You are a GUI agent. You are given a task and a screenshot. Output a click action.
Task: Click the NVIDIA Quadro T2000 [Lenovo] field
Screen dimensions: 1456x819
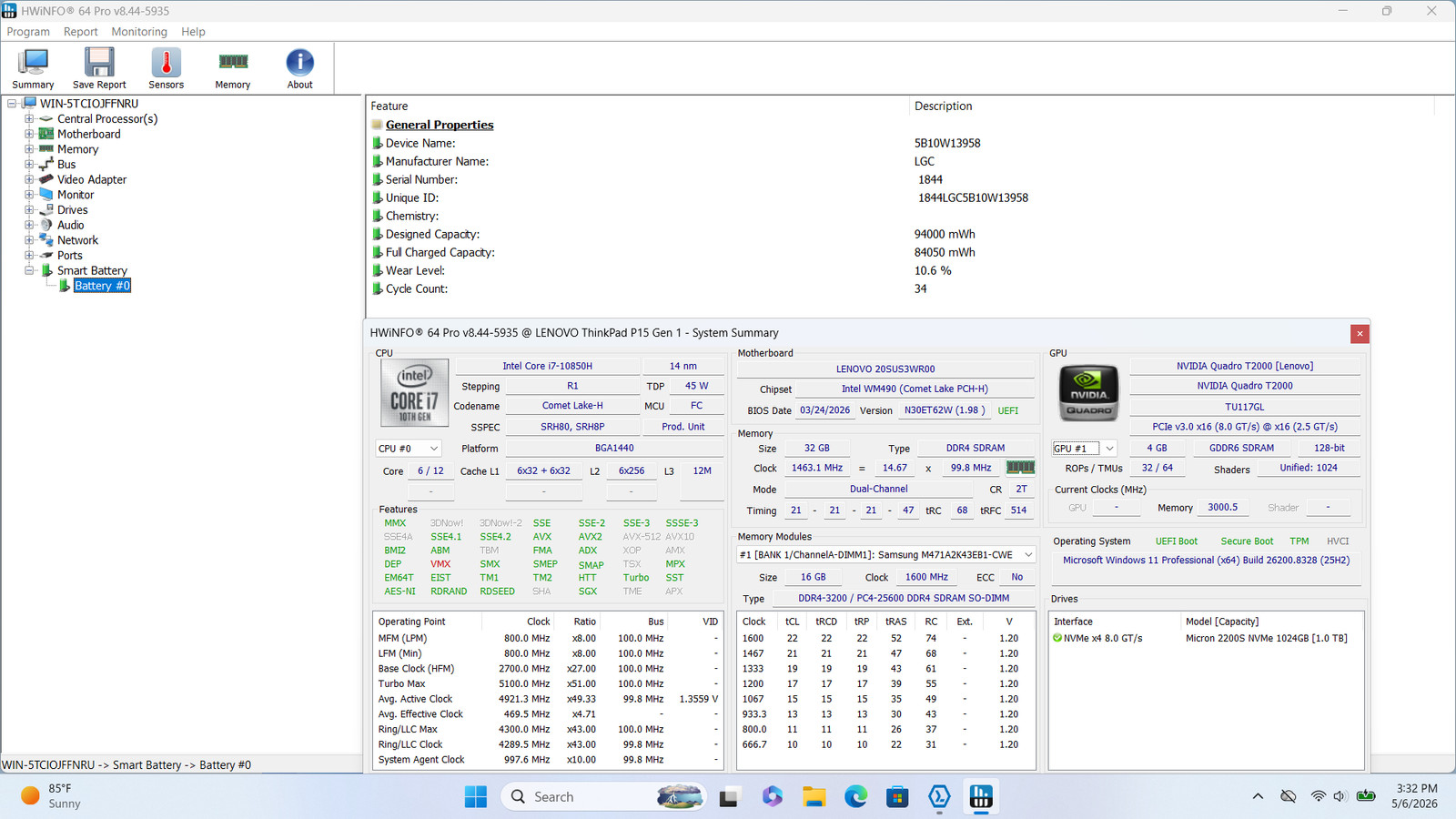tap(1245, 366)
